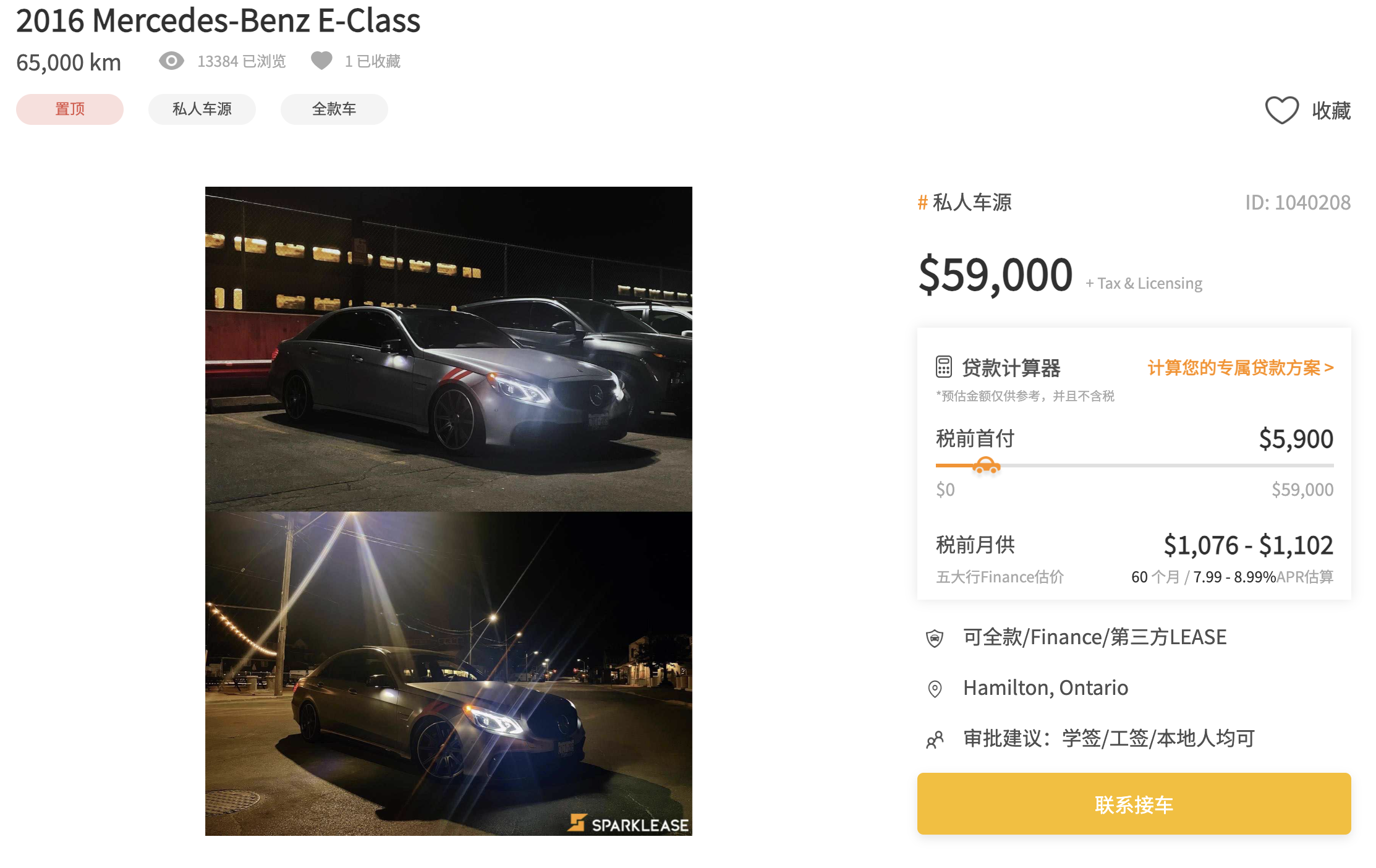
Task: Click the people icon beside 审批建议
Action: coord(935,739)
